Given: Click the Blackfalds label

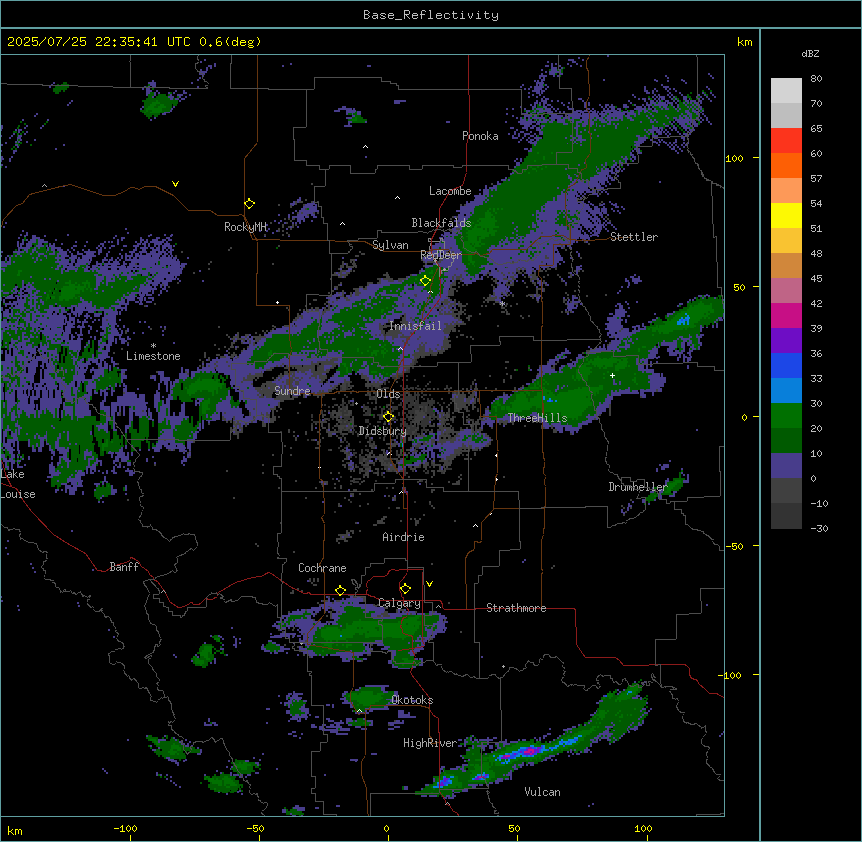Looking at the screenshot, I should (441, 223).
